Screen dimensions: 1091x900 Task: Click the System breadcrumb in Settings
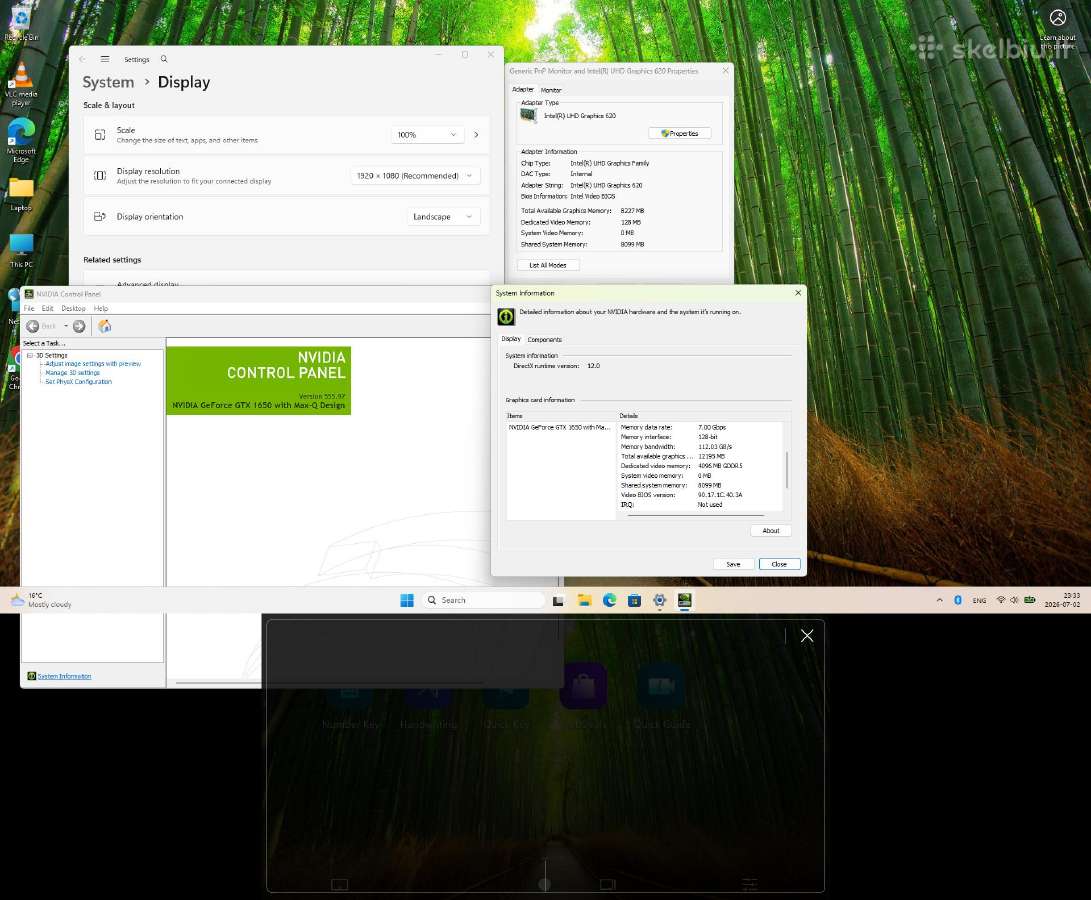tap(109, 82)
